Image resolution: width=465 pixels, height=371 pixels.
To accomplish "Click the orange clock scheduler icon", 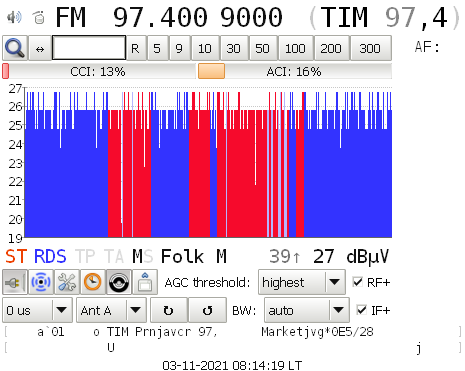I will click(93, 282).
